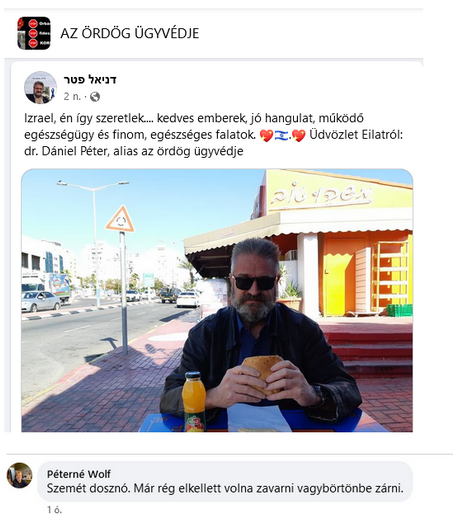Click the 'dr. Dániel Péter, alias' text line
This screenshot has width=457, height=524.
point(134,151)
